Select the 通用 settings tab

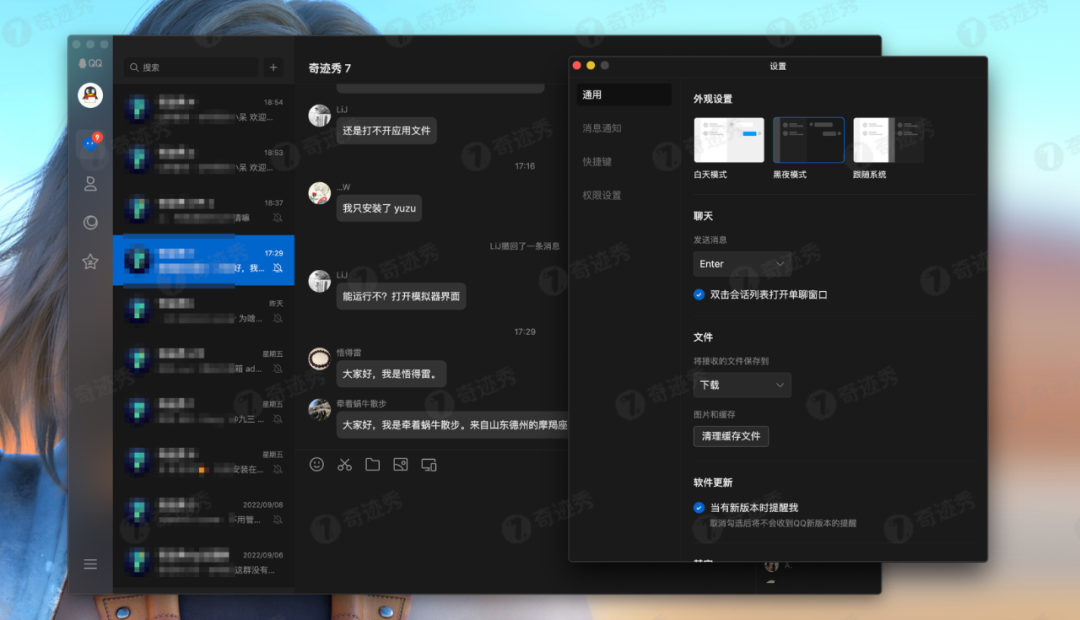click(623, 95)
